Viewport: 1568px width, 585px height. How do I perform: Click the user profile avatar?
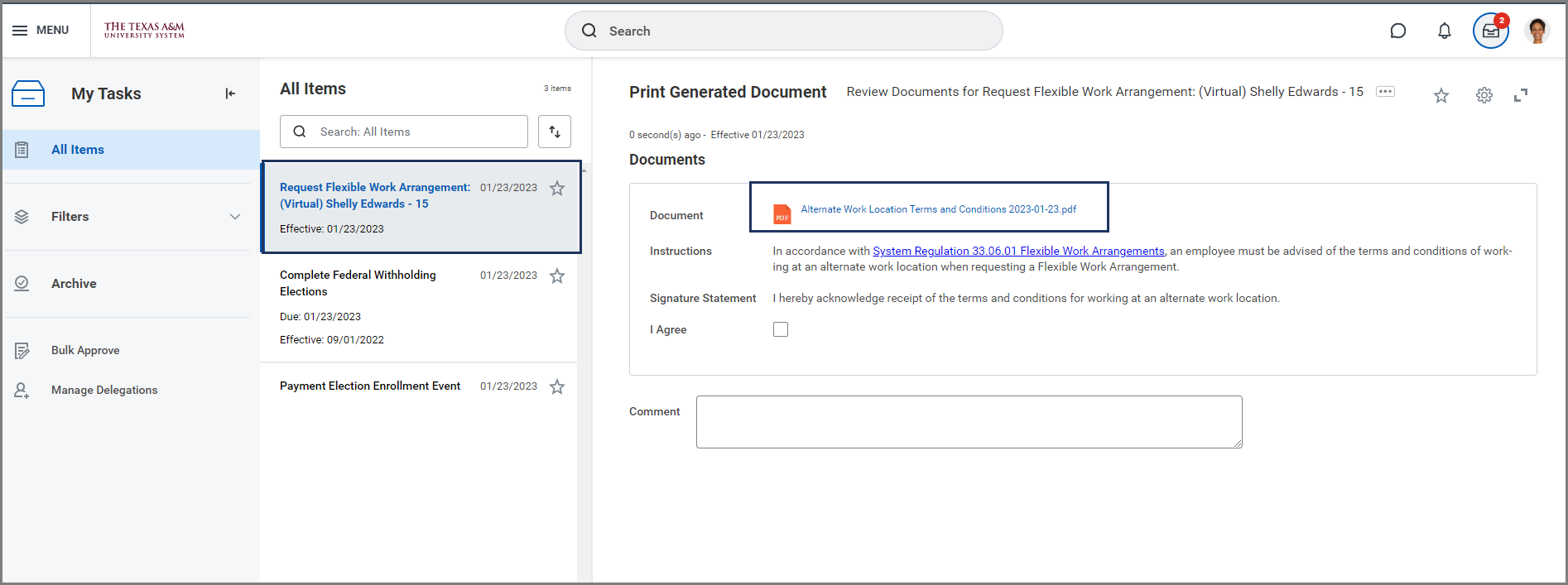pyautogui.click(x=1537, y=31)
